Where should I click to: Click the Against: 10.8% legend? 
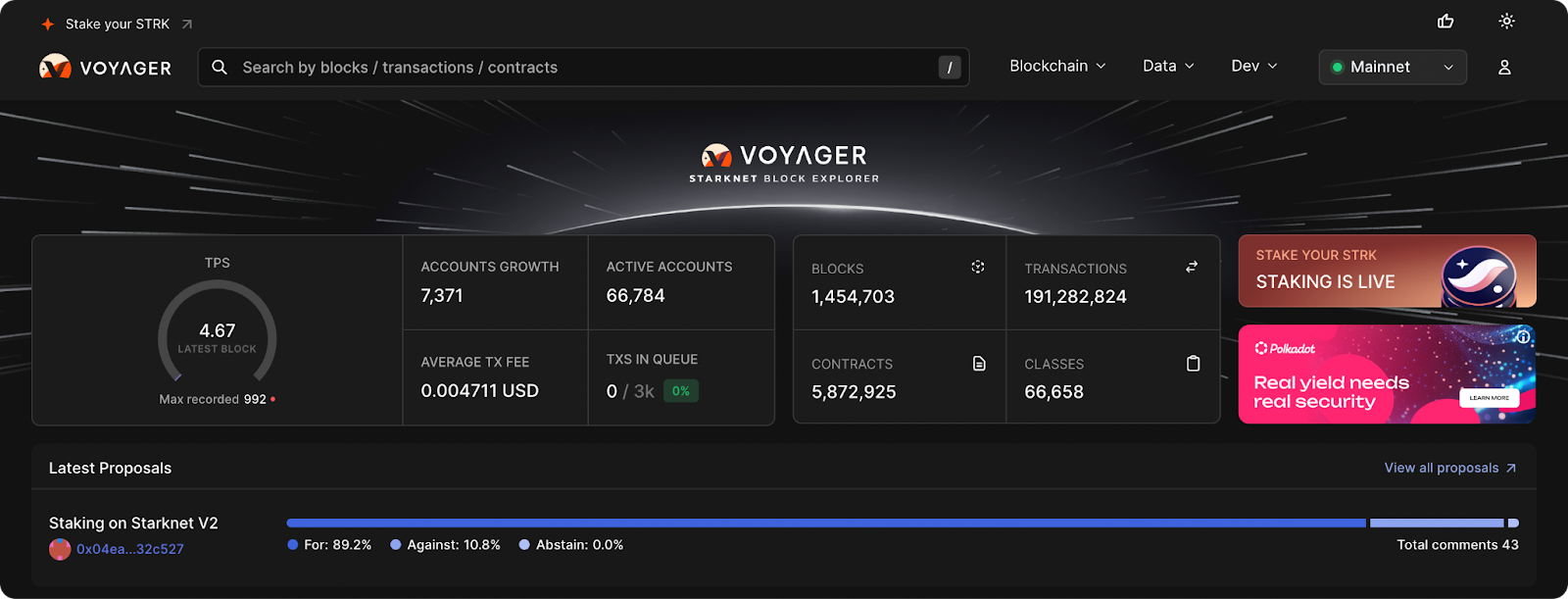click(x=446, y=545)
